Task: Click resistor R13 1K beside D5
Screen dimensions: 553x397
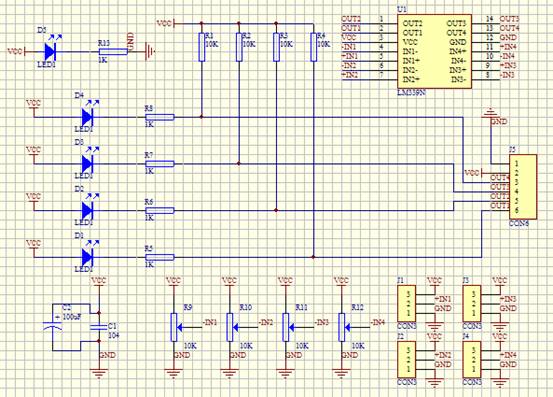Action: pos(113,52)
